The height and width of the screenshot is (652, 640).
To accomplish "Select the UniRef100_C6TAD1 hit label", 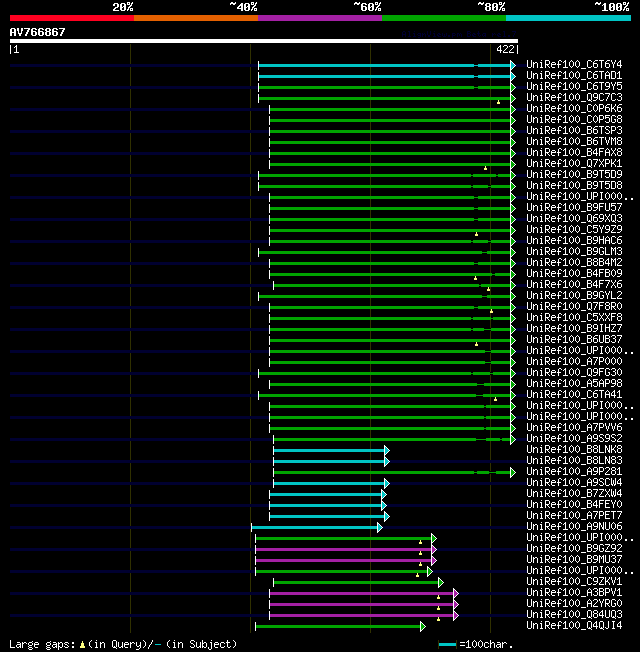I will [574, 76].
